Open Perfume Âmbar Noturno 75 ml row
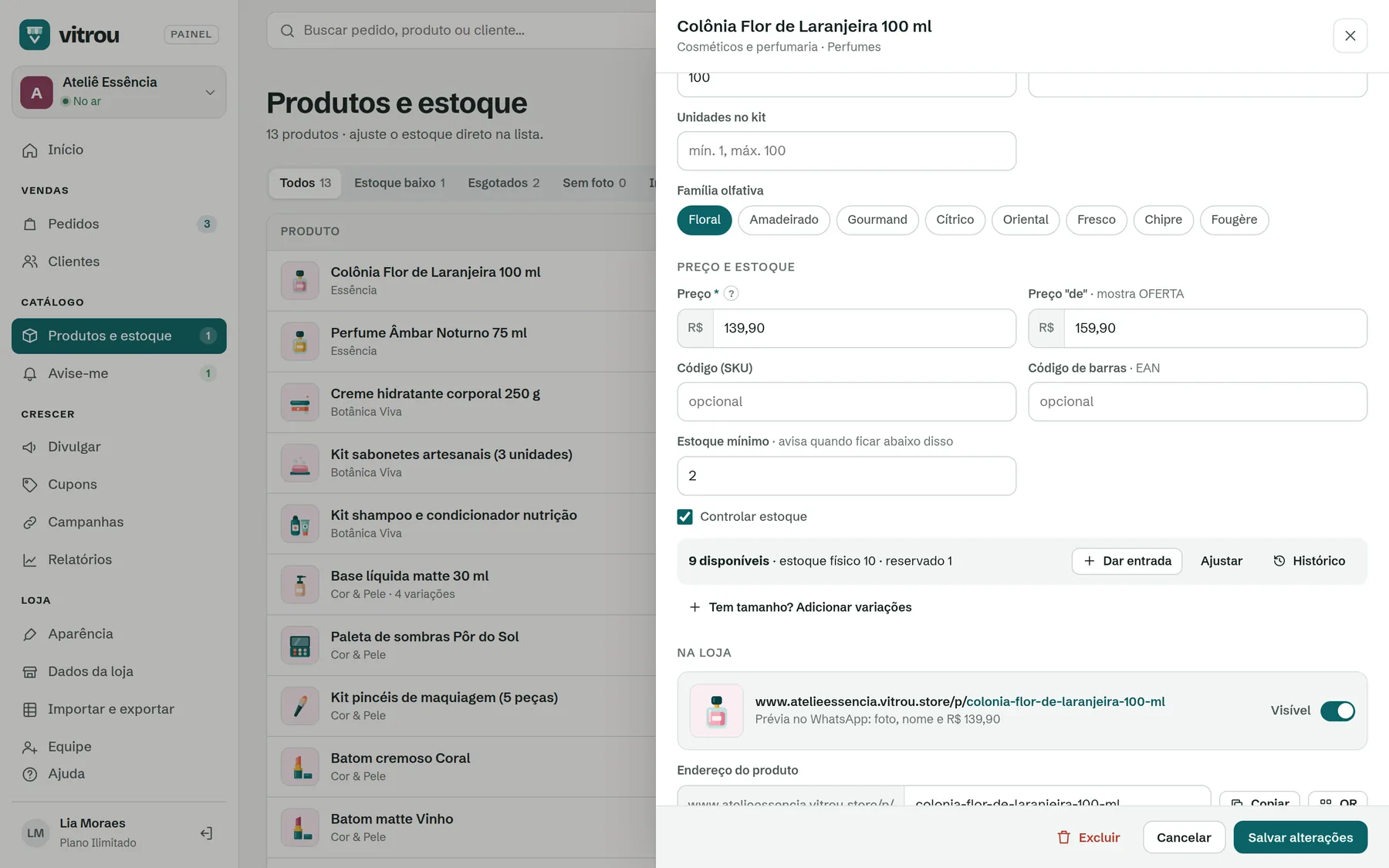This screenshot has height=868, width=1389. point(461,342)
